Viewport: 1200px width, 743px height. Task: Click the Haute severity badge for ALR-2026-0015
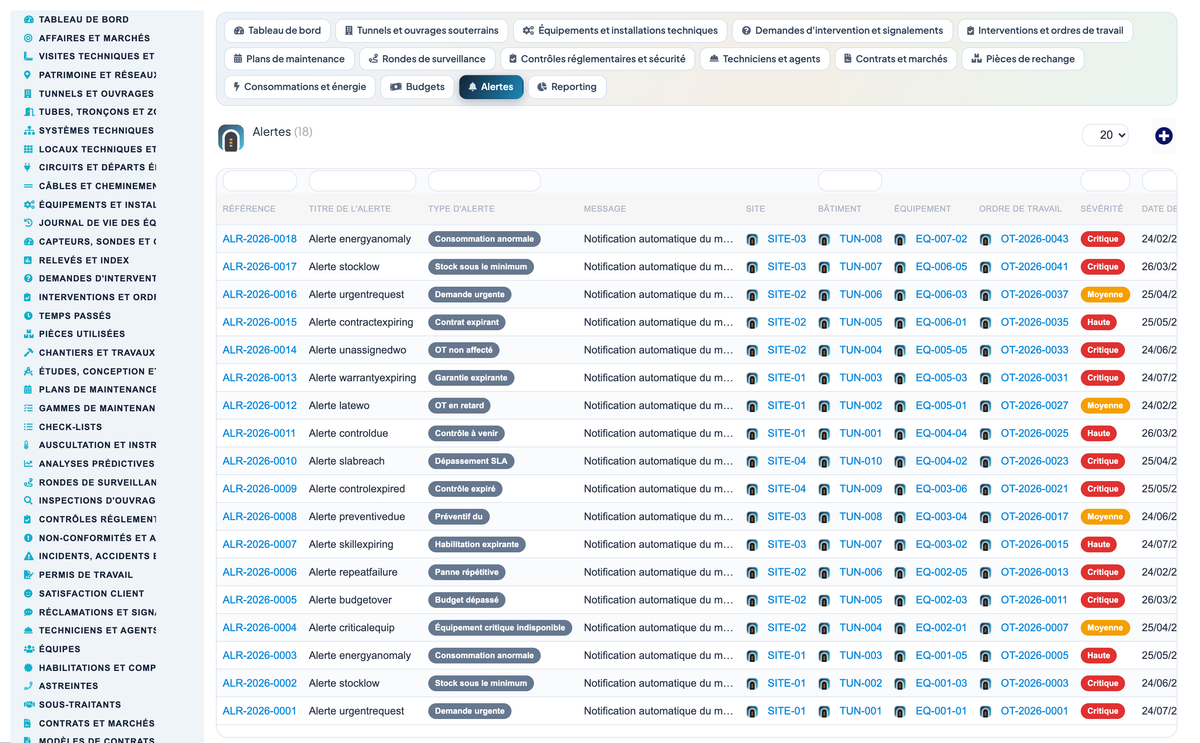1099,323
